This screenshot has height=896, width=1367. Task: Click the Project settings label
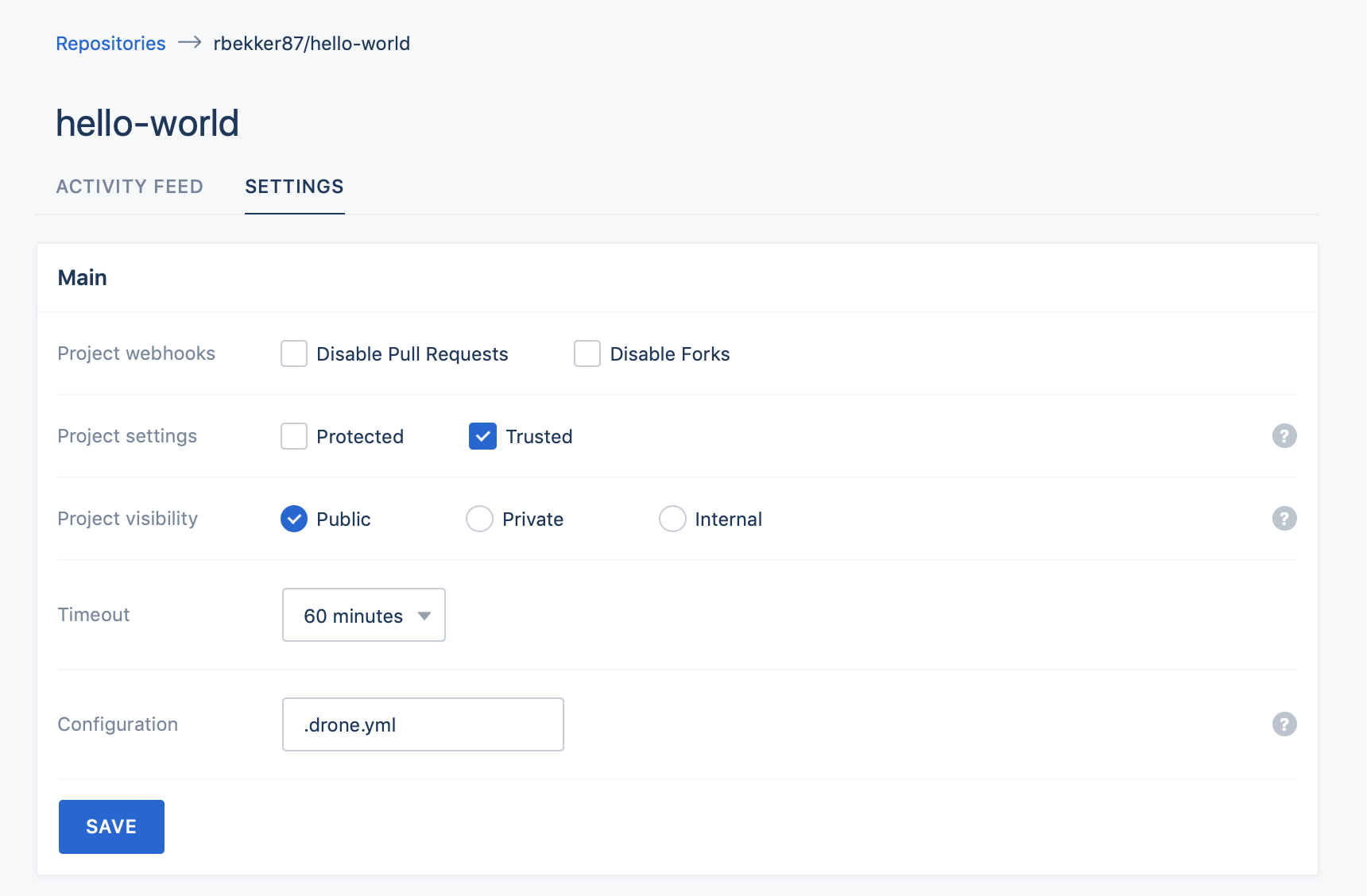[127, 436]
